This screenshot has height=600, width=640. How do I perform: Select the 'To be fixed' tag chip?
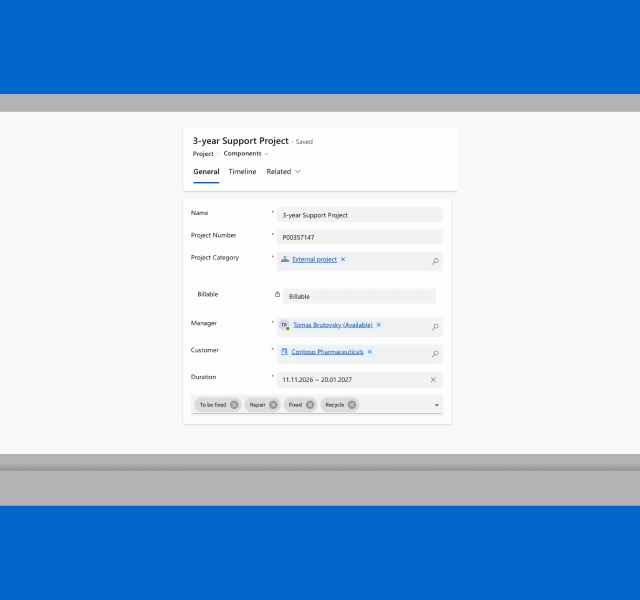pyautogui.click(x=218, y=405)
